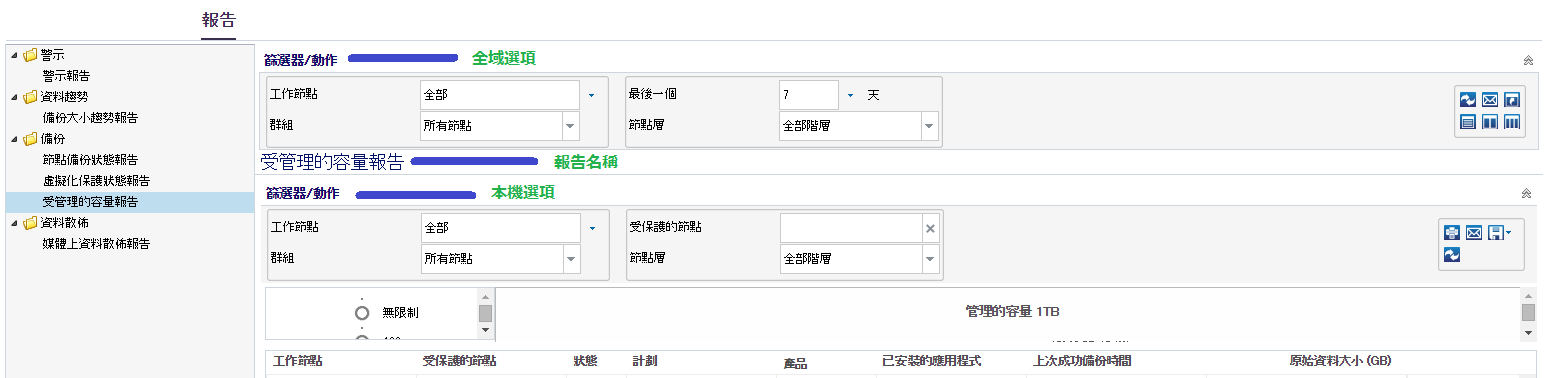The width and height of the screenshot is (1548, 378).
Task: Open 虛擬化保護狀態報告 in the tree
Action: [x=96, y=180]
